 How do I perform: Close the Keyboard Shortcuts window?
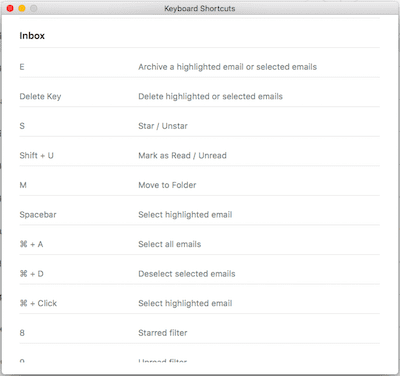[x=10, y=8]
